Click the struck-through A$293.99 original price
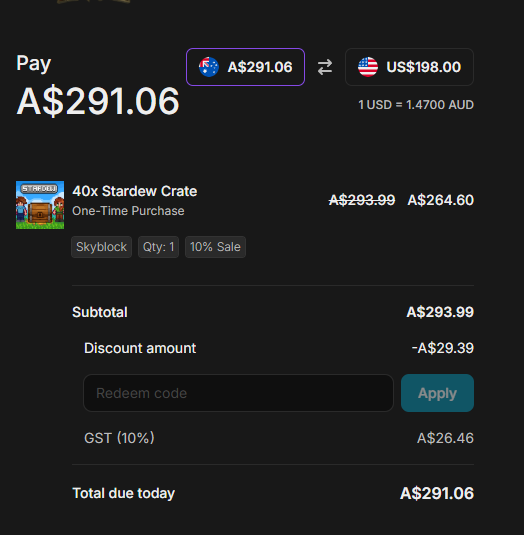 tap(362, 200)
